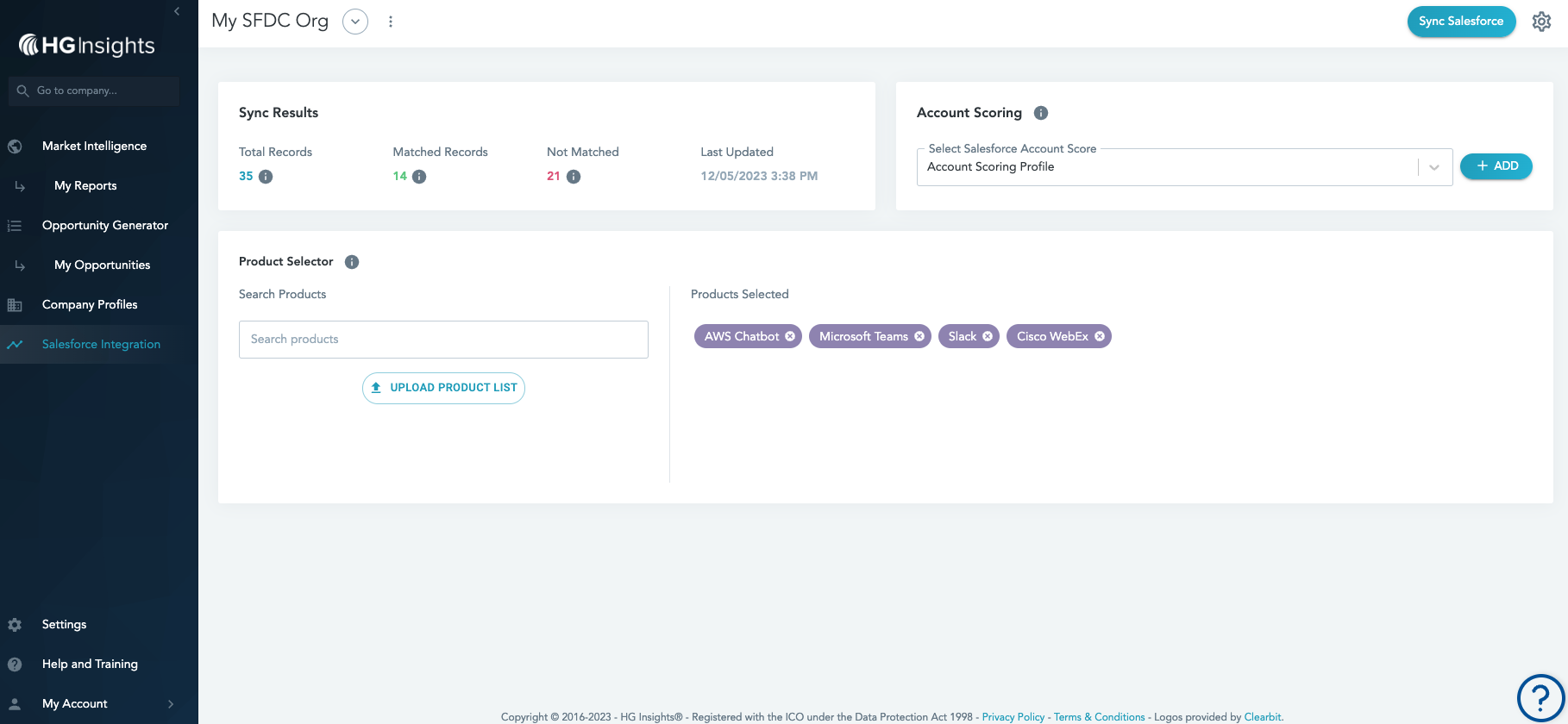
Task: Show info for Total Records
Action: tap(266, 177)
